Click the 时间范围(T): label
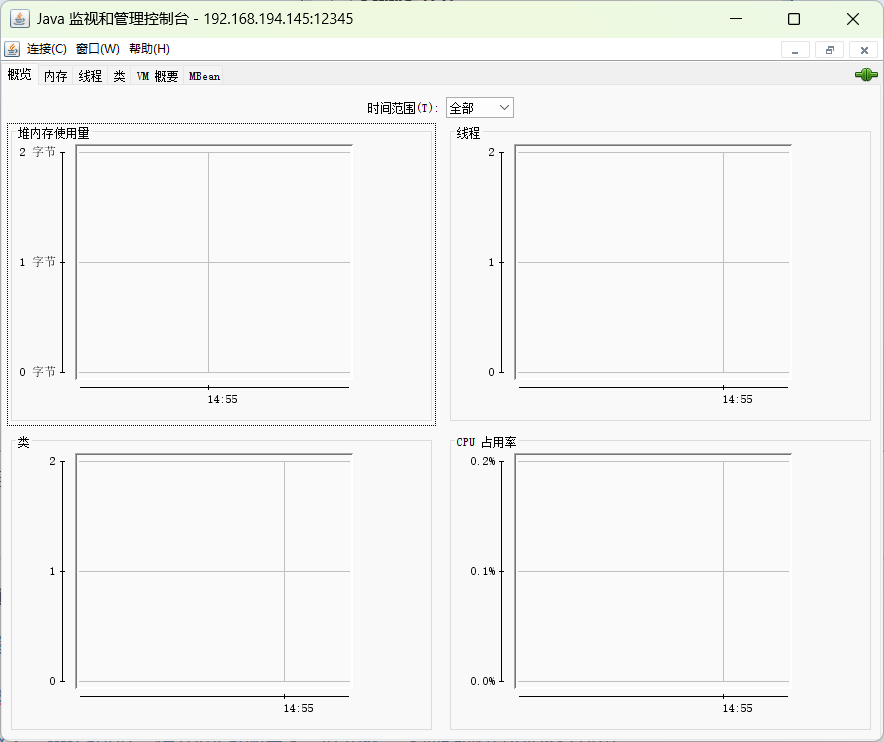The height and width of the screenshot is (742, 884). [x=403, y=108]
